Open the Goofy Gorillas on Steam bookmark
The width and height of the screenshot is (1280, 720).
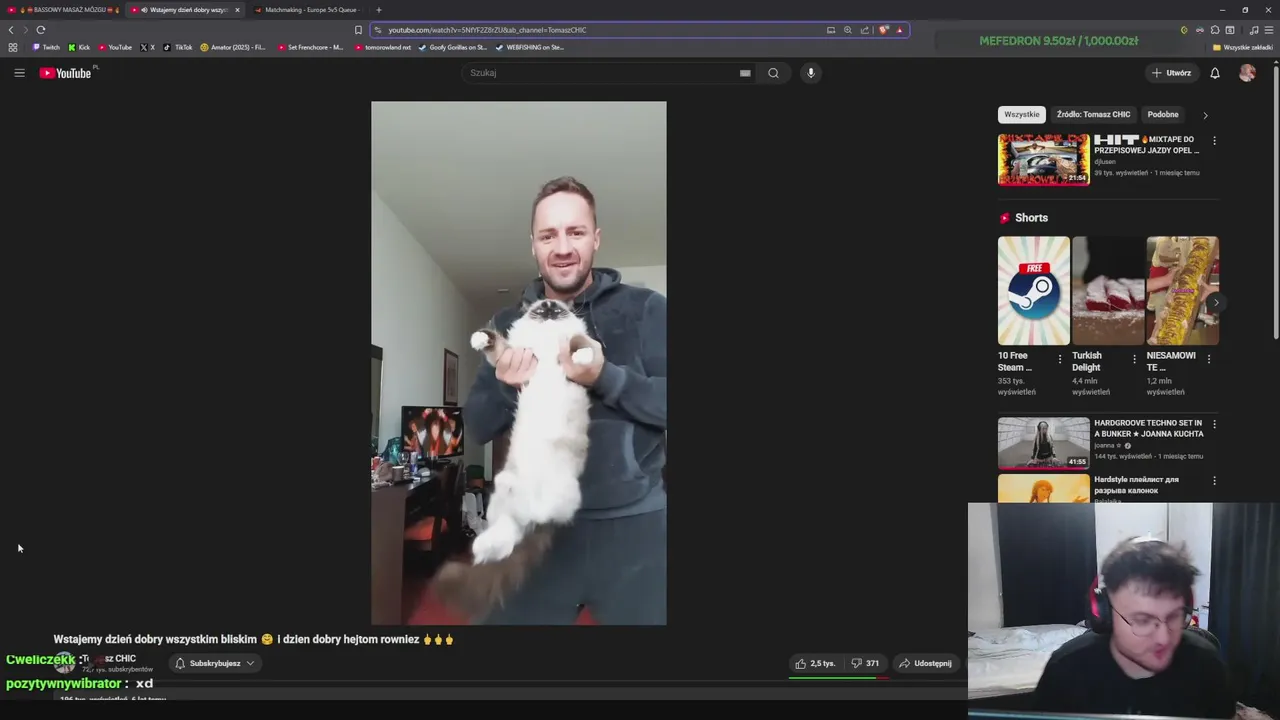pyautogui.click(x=453, y=47)
